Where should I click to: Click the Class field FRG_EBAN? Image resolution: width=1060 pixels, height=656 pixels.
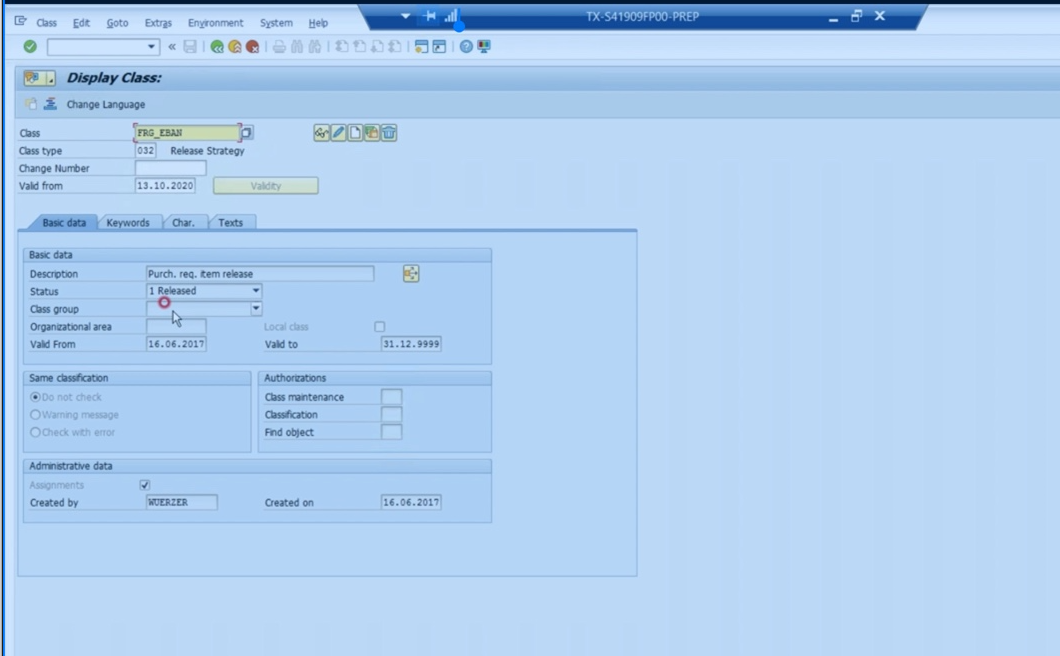(187, 133)
